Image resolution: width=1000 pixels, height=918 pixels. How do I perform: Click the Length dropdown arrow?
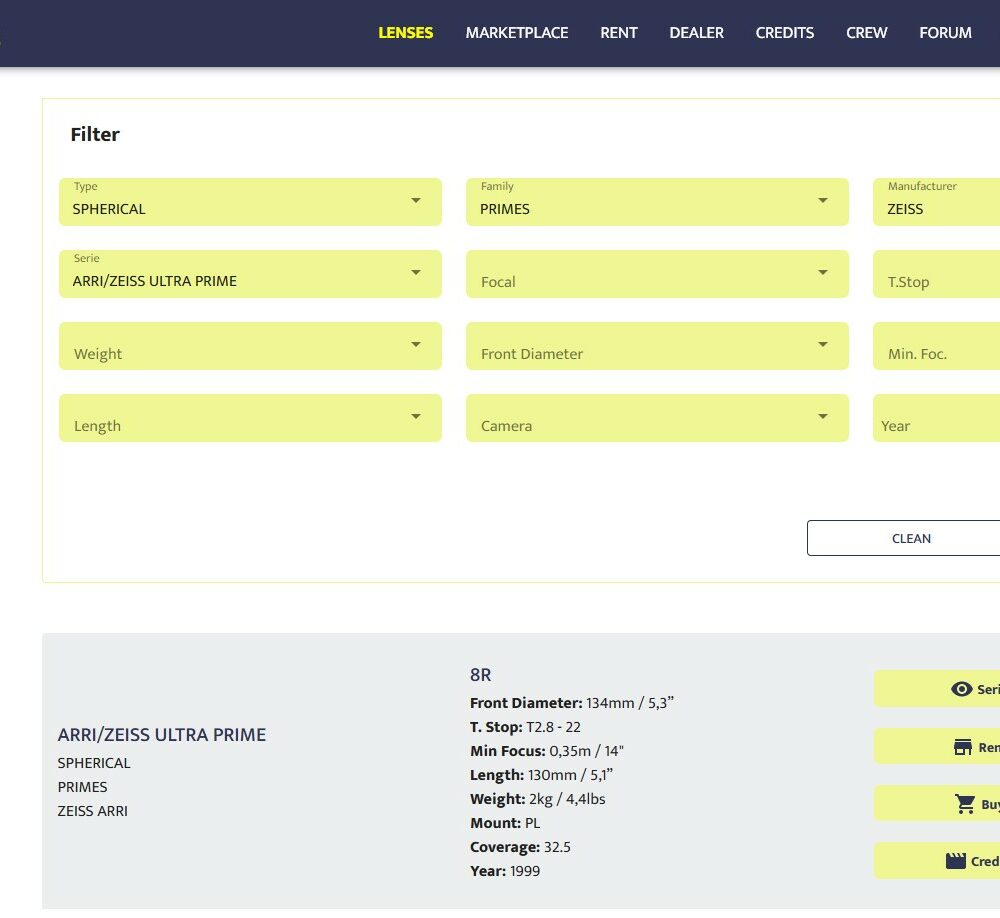(x=416, y=417)
